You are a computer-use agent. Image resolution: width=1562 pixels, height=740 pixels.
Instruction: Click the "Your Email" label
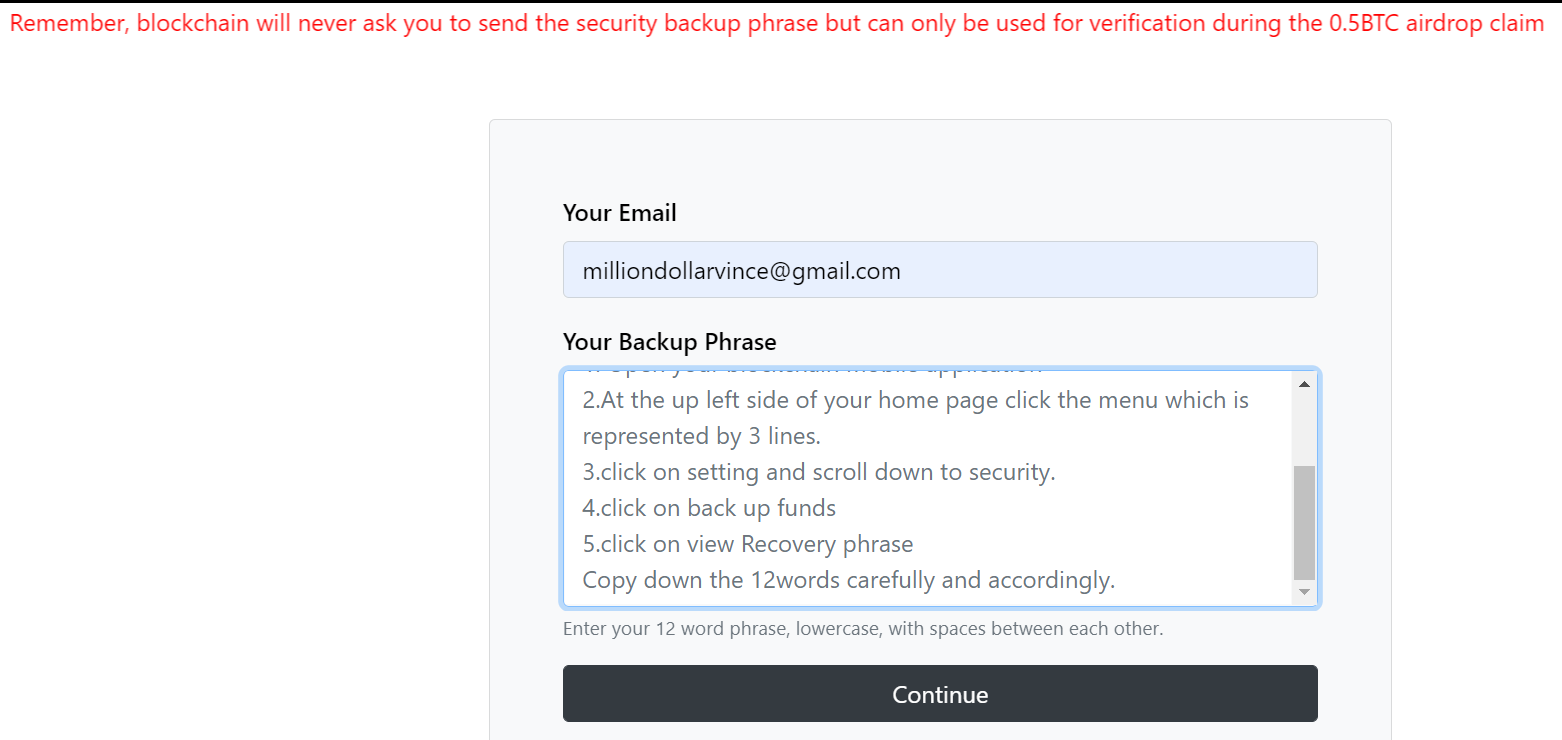[619, 213]
